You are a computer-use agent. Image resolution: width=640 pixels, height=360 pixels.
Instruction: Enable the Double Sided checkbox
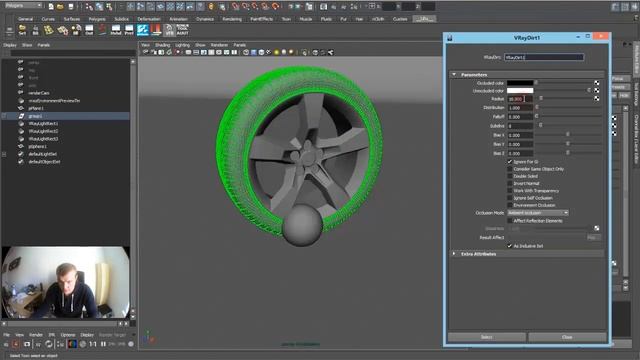[x=510, y=176]
